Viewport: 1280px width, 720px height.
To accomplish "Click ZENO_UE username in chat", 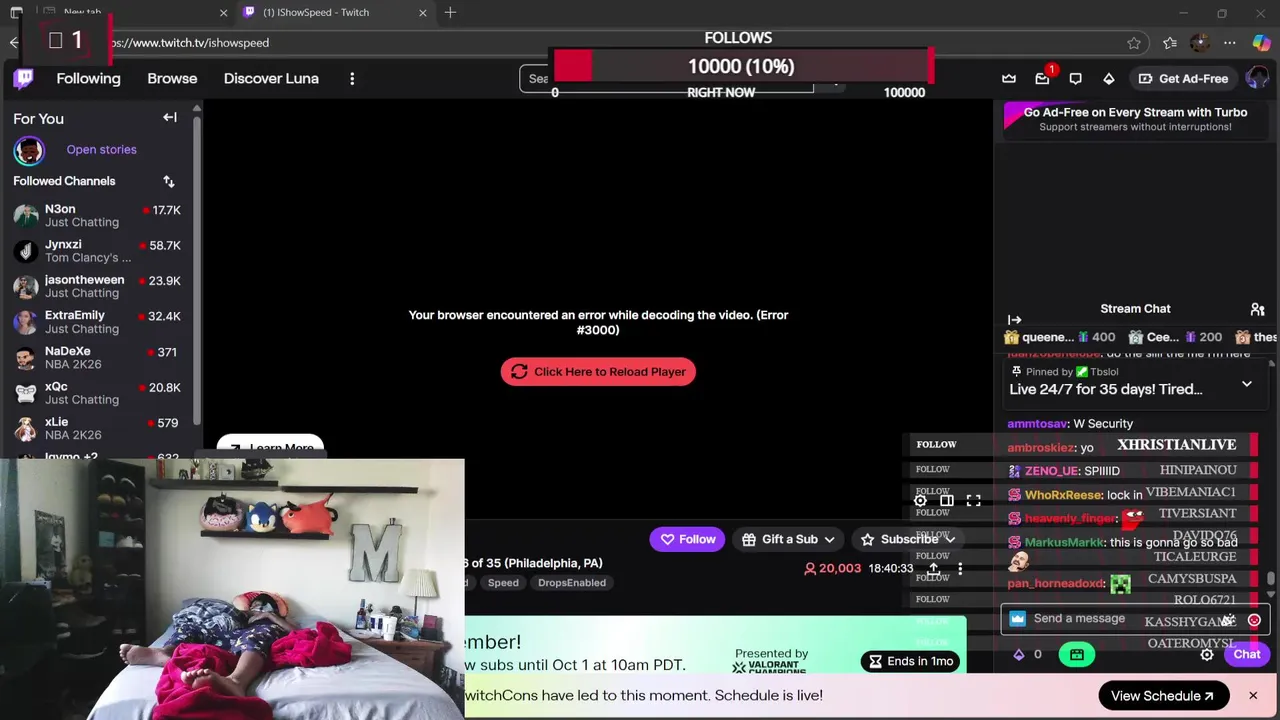I will point(1052,471).
